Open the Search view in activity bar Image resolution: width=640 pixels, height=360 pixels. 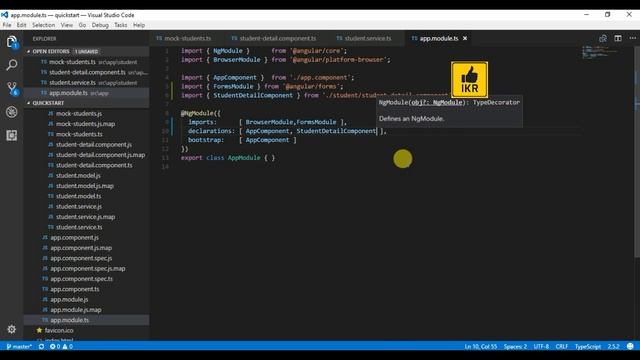(x=11, y=64)
